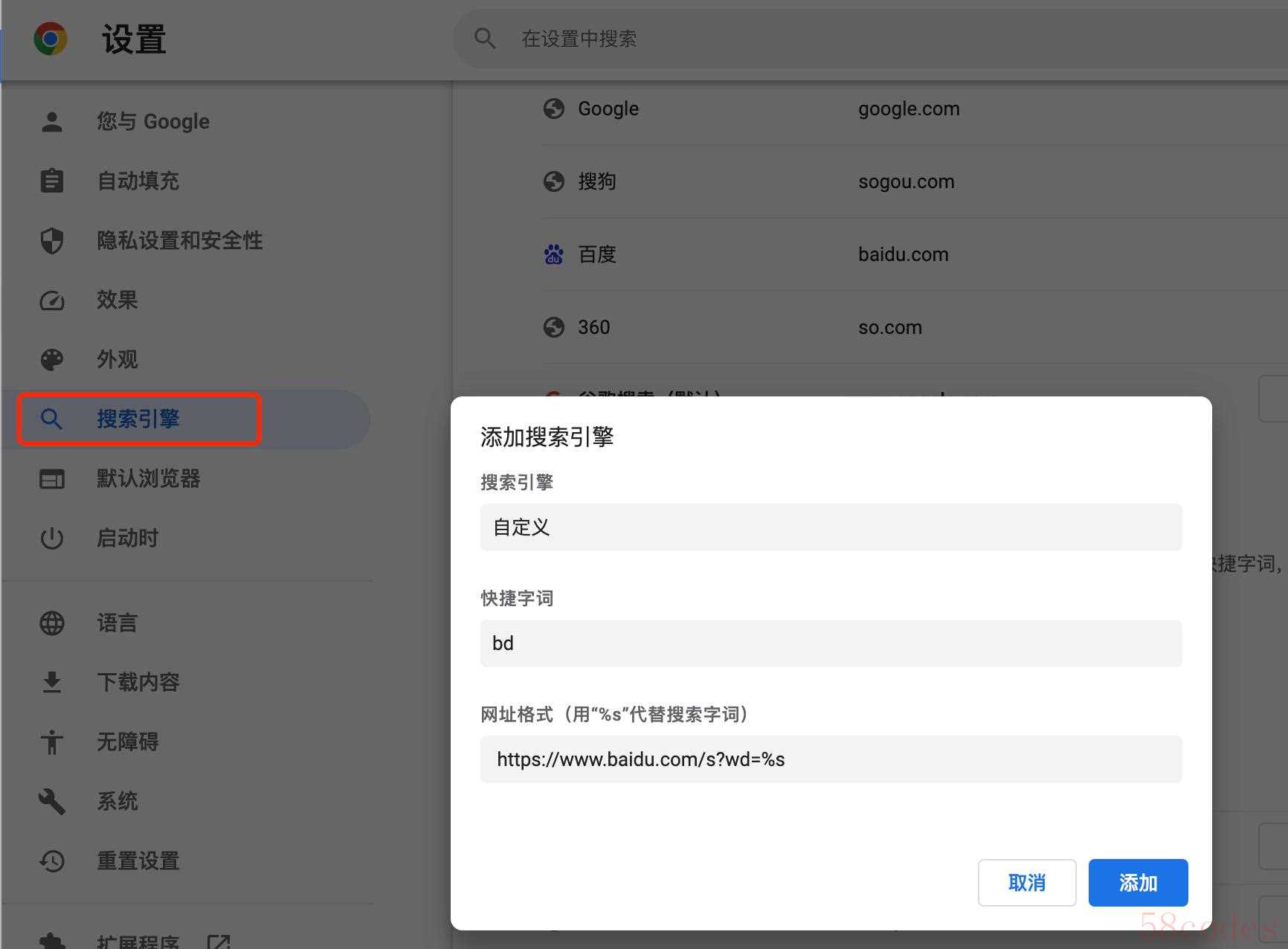Click the google.com shortcut text

coord(909,109)
